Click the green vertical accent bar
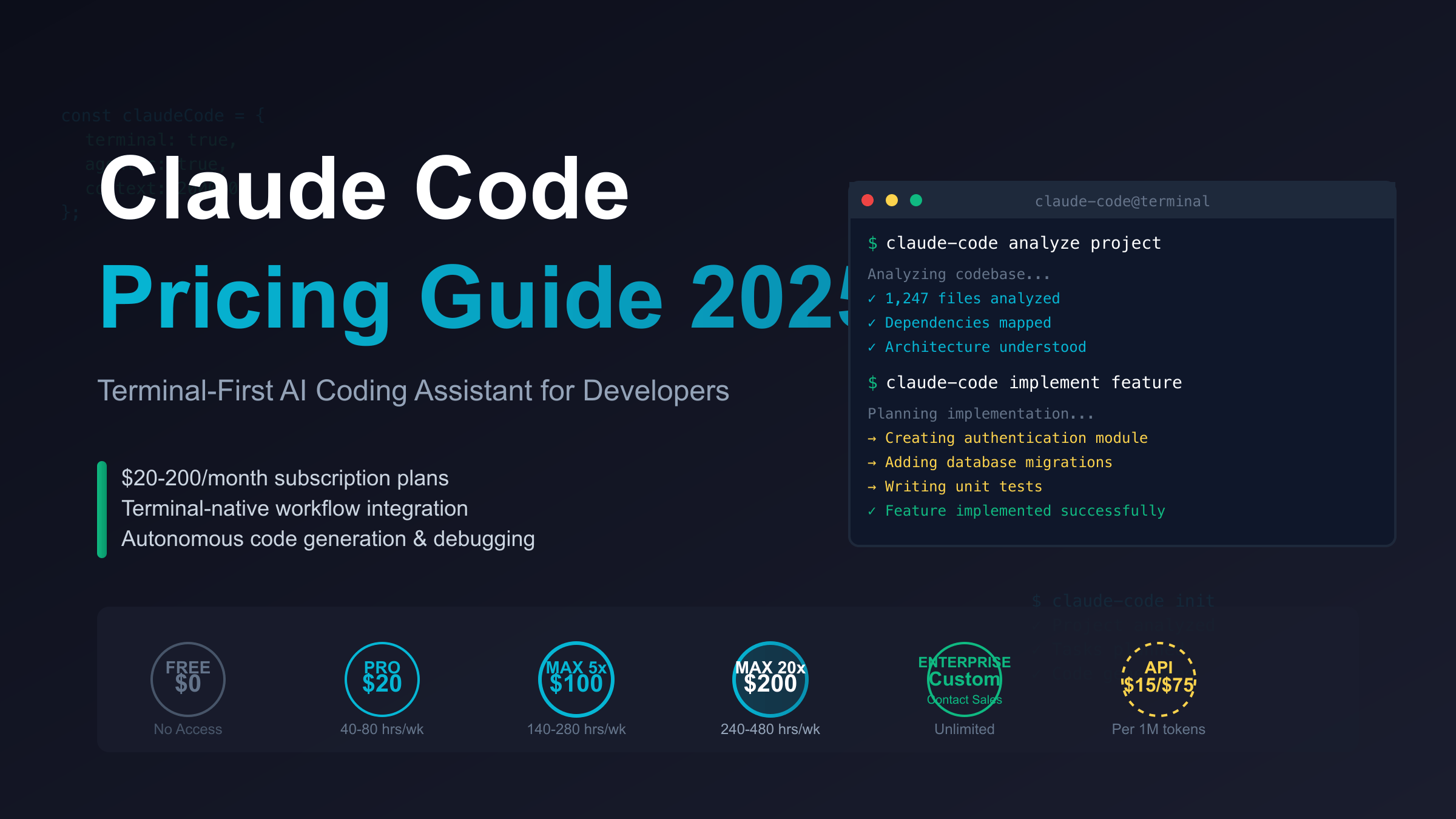Screen dimensions: 1456x819 102,509
